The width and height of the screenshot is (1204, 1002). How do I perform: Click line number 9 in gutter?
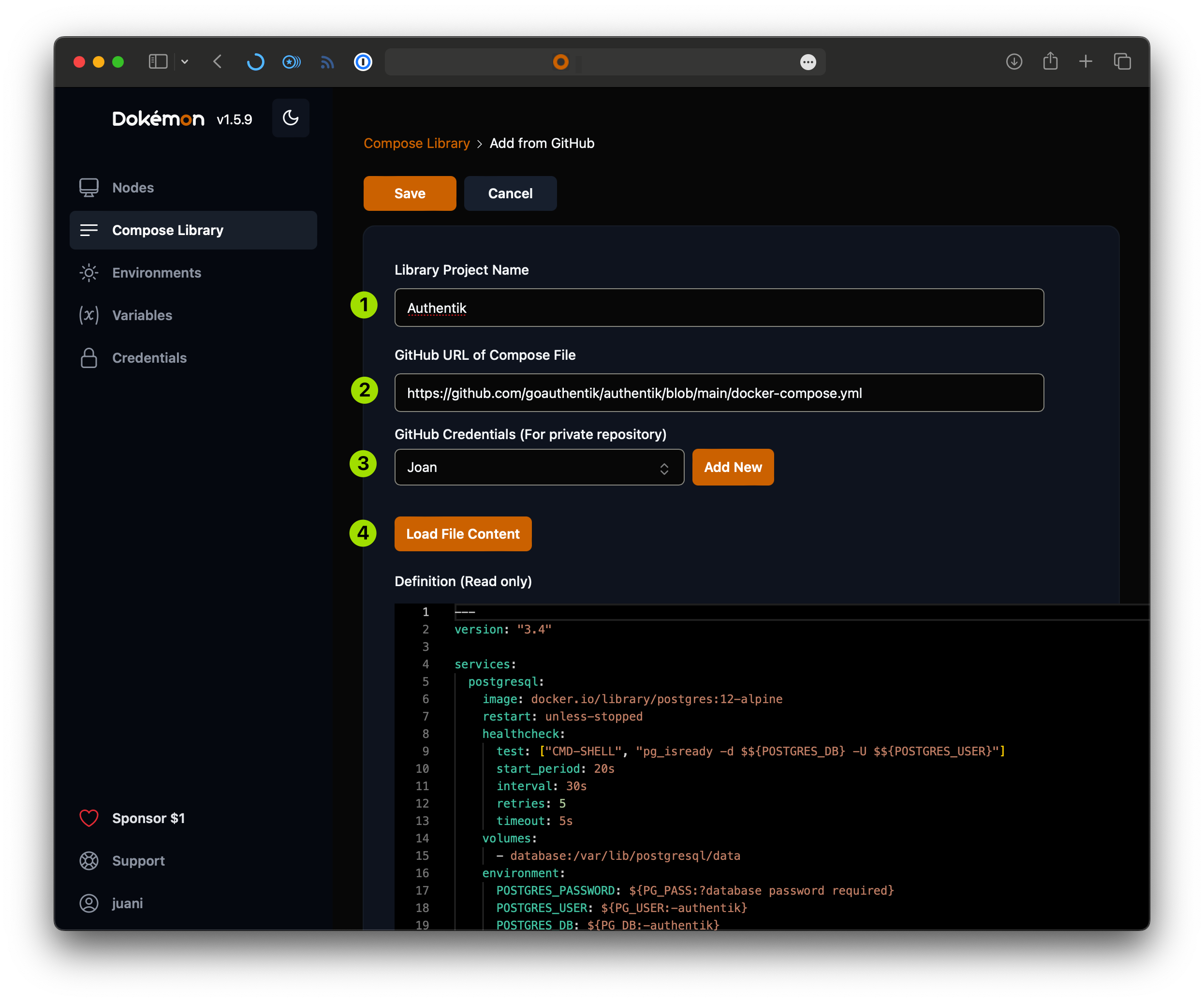point(426,751)
